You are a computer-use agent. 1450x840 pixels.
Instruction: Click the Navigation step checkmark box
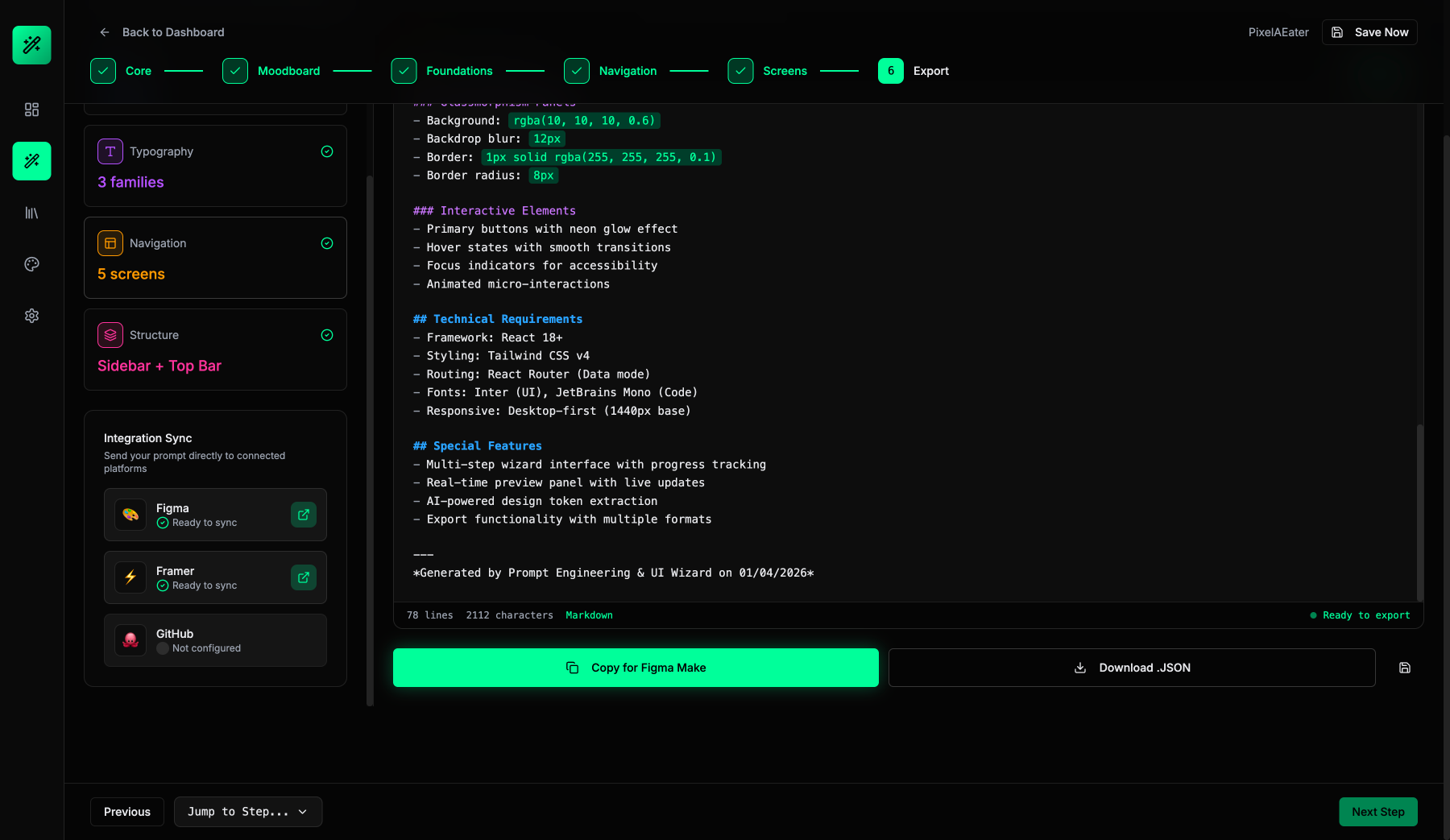[x=577, y=71]
